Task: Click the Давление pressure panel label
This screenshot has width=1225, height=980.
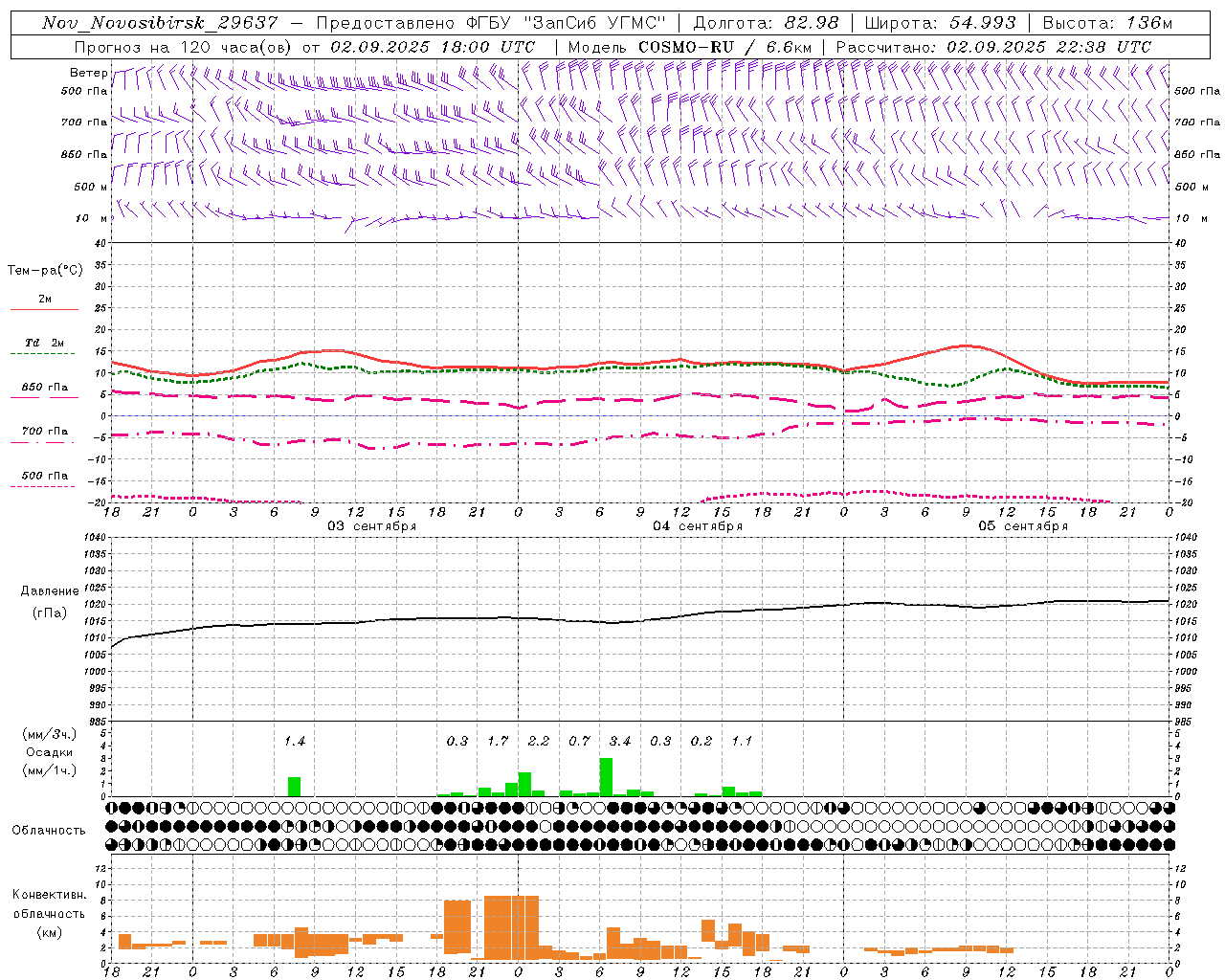Action: (x=50, y=591)
